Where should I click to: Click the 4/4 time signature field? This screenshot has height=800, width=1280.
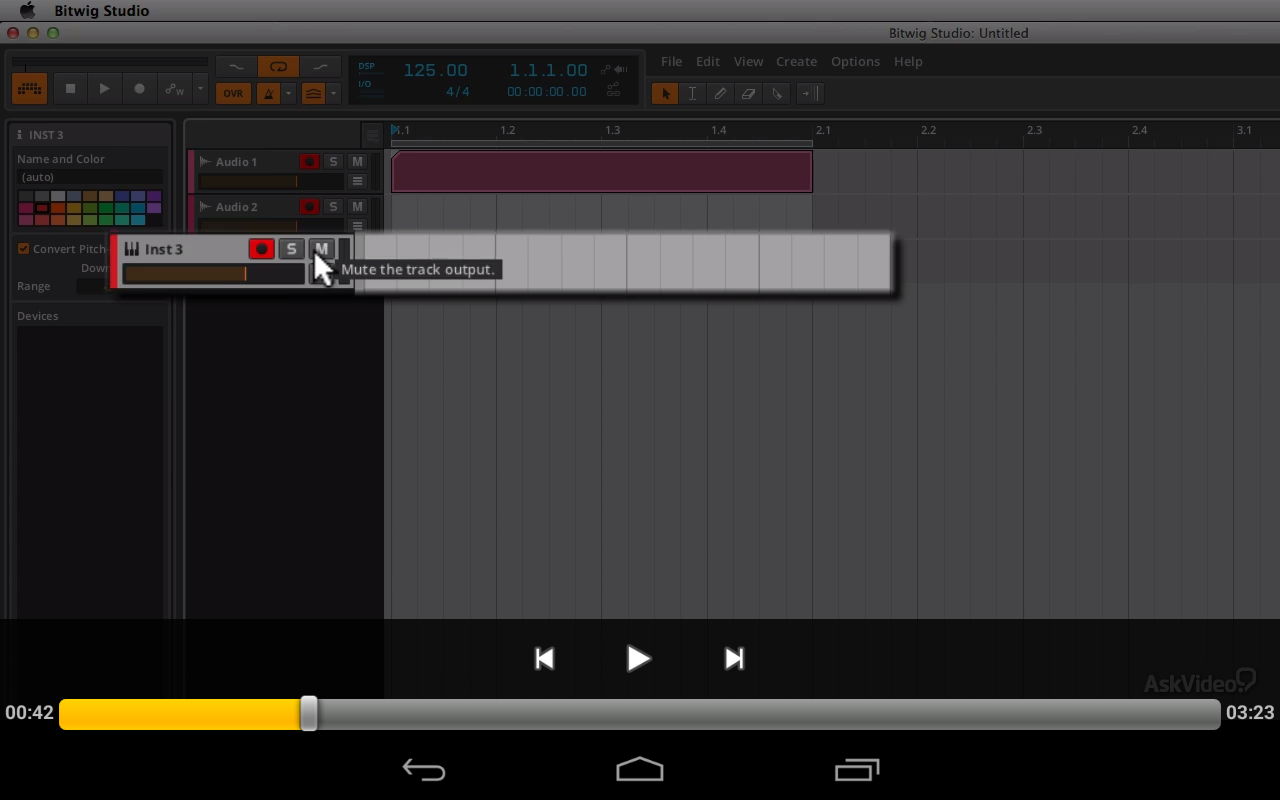pyautogui.click(x=458, y=92)
